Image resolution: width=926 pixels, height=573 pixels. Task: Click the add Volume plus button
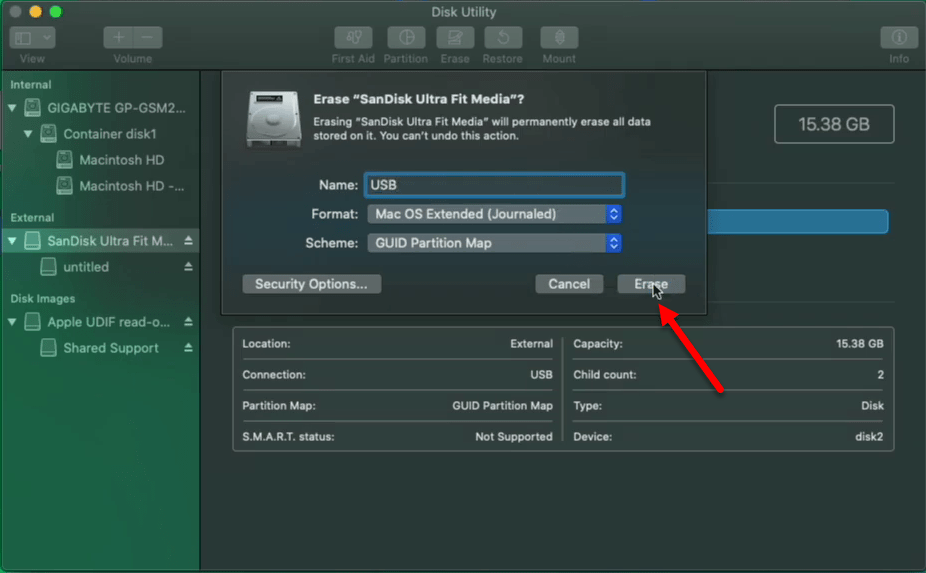[118, 38]
